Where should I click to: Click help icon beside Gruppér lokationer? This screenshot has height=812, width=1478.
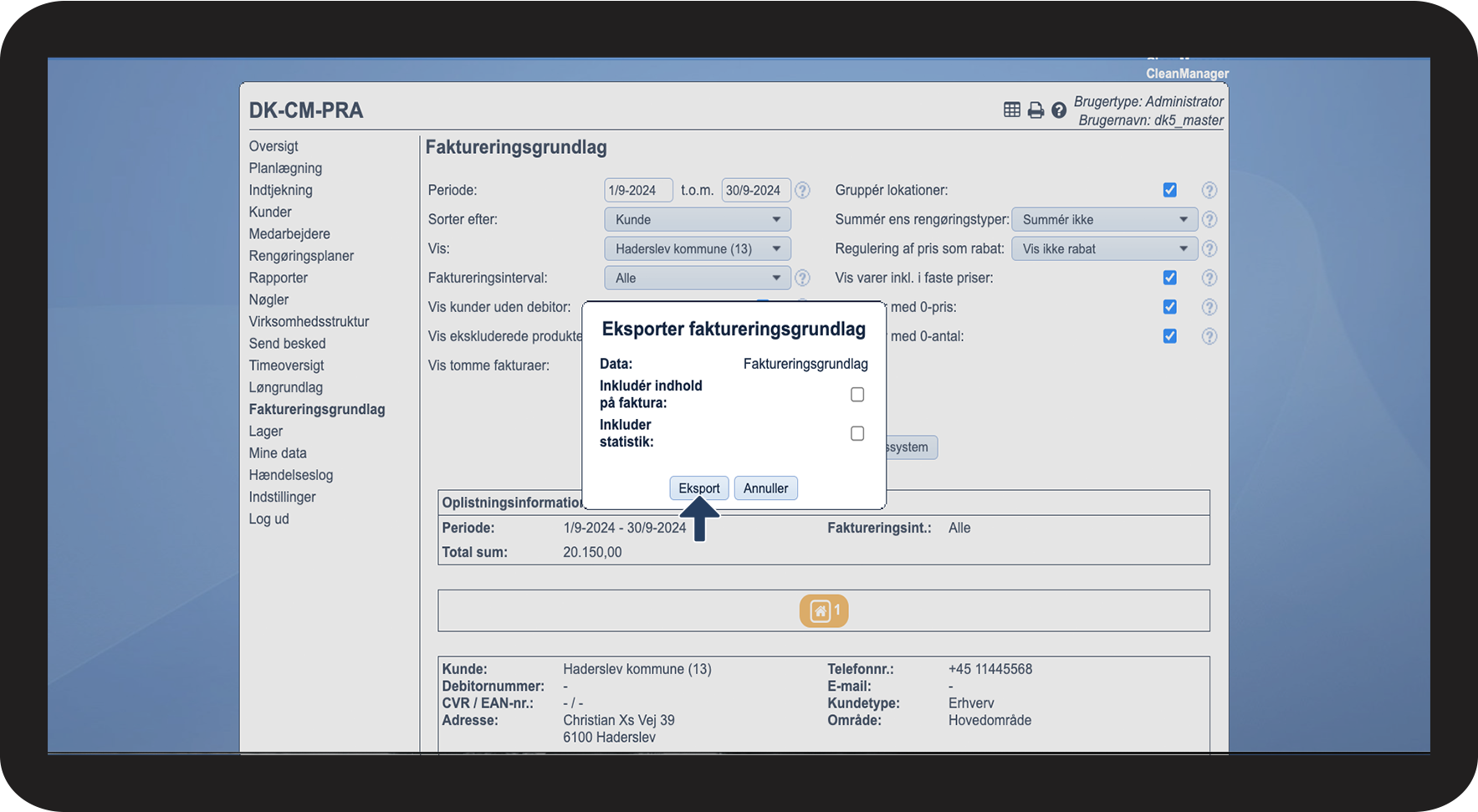(1209, 190)
